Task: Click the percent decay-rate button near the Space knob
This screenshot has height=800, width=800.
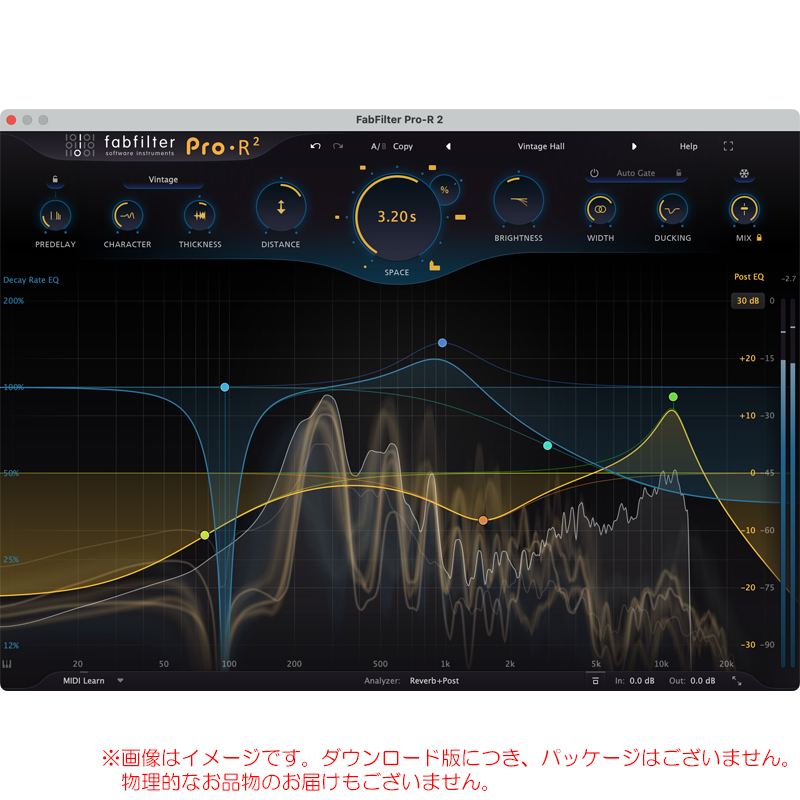Action: coord(444,190)
